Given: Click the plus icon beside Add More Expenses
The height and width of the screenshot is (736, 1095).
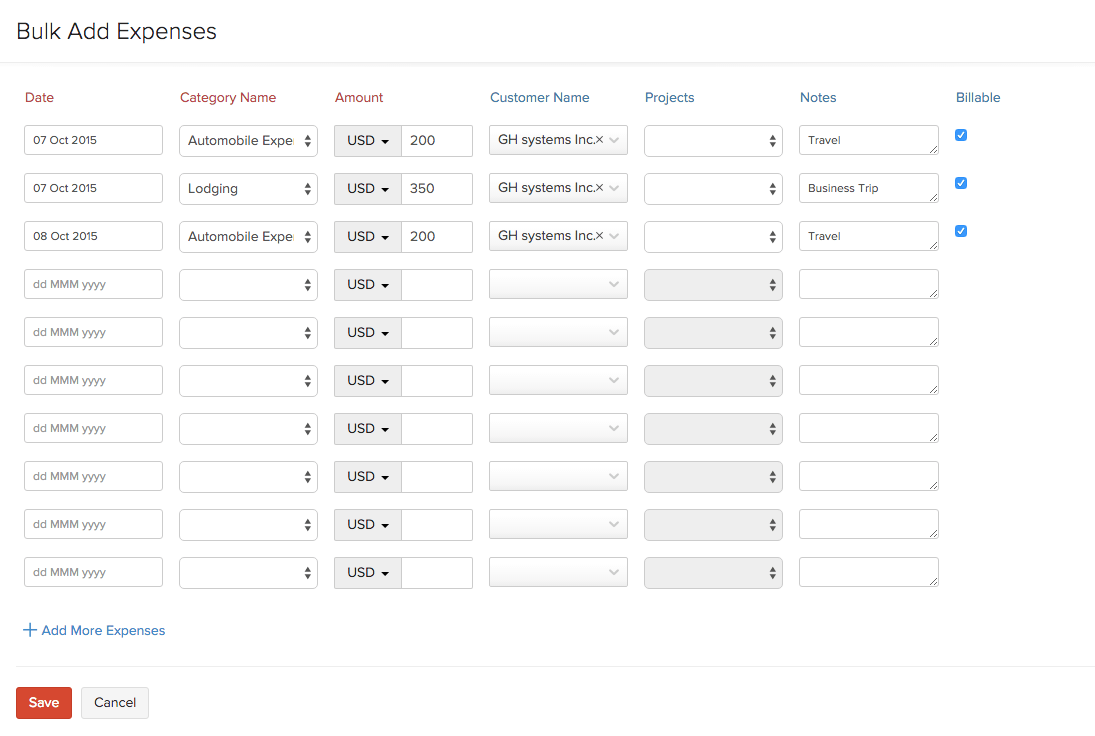Looking at the screenshot, I should [30, 630].
